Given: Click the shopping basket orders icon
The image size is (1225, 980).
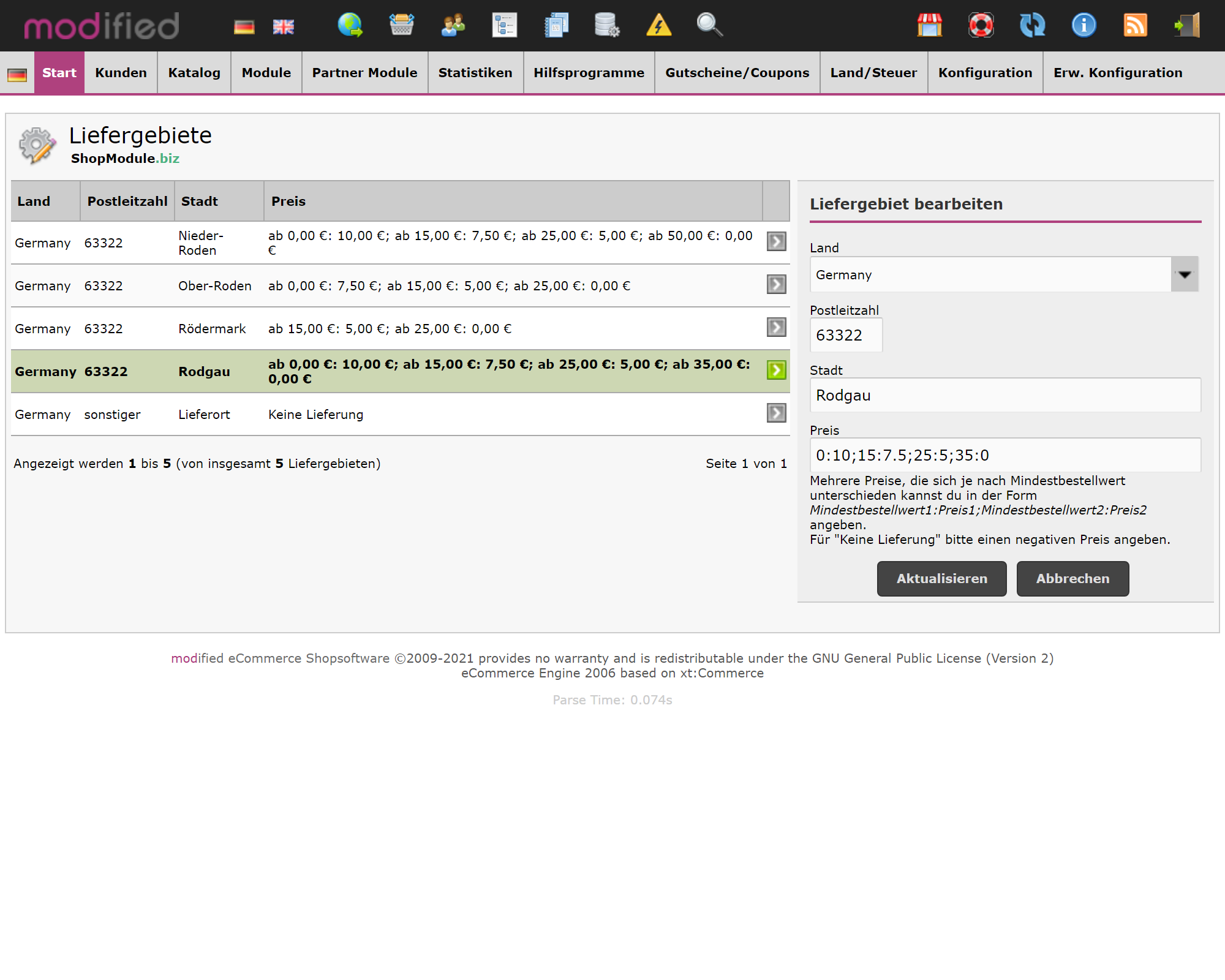Looking at the screenshot, I should (402, 25).
